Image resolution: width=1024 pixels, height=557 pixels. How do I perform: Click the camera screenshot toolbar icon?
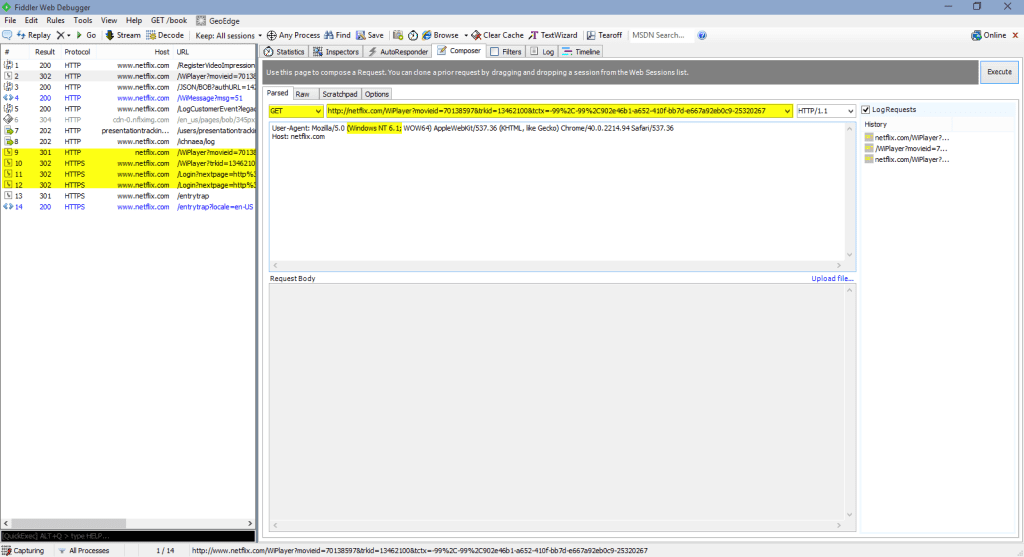(x=398, y=35)
